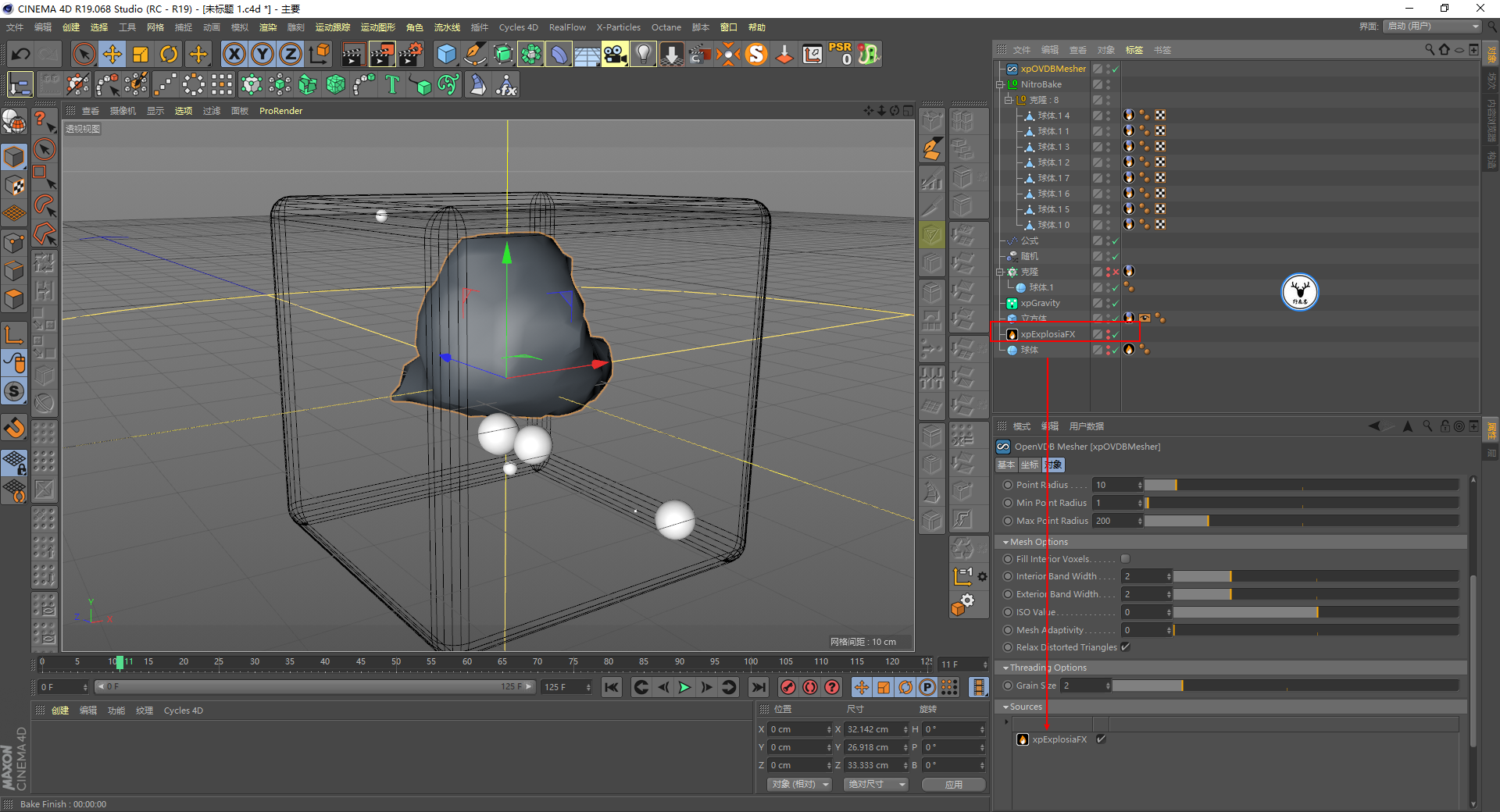Jump to end of animation
Image resolution: width=1500 pixels, height=812 pixels.
[x=758, y=687]
